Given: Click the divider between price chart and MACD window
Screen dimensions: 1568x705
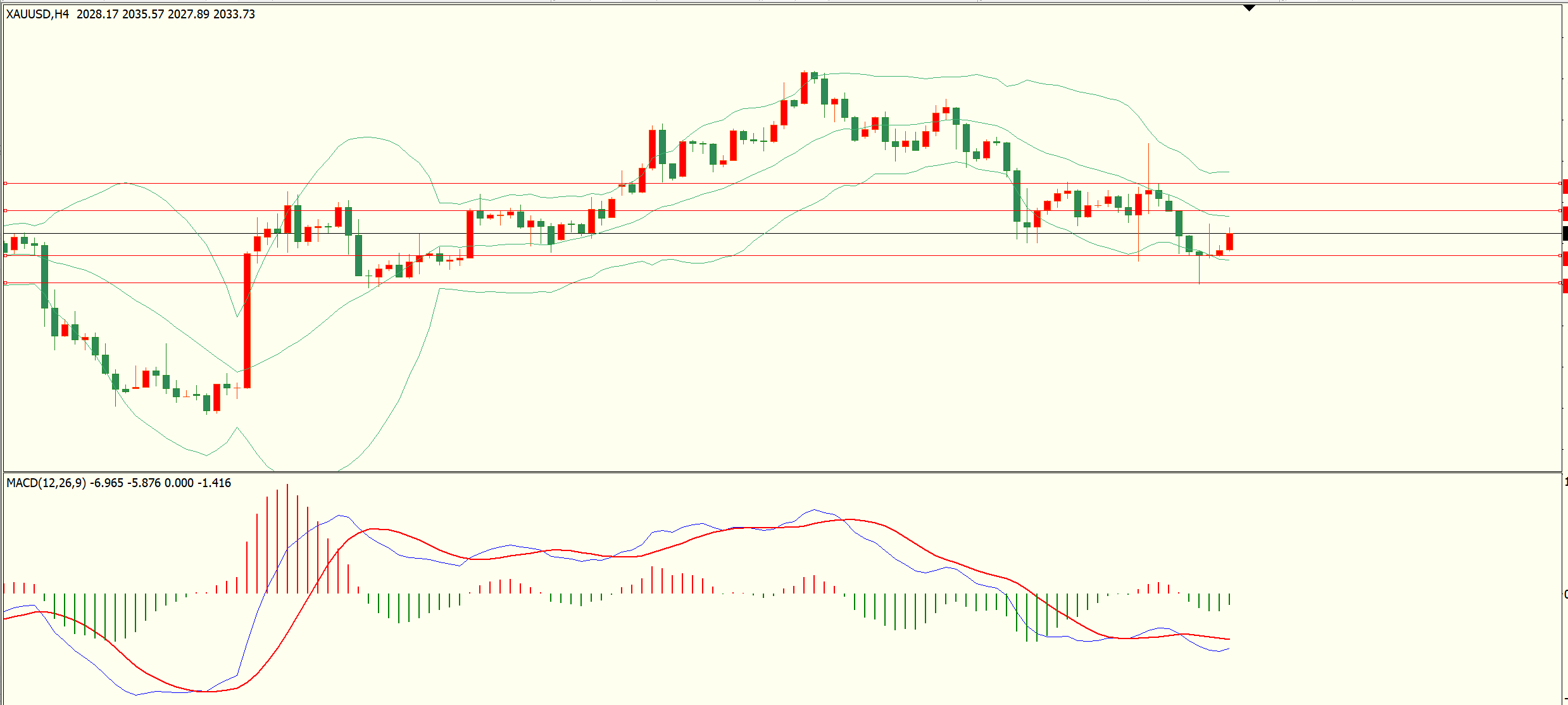Looking at the screenshot, I should pyautogui.click(x=782, y=472).
